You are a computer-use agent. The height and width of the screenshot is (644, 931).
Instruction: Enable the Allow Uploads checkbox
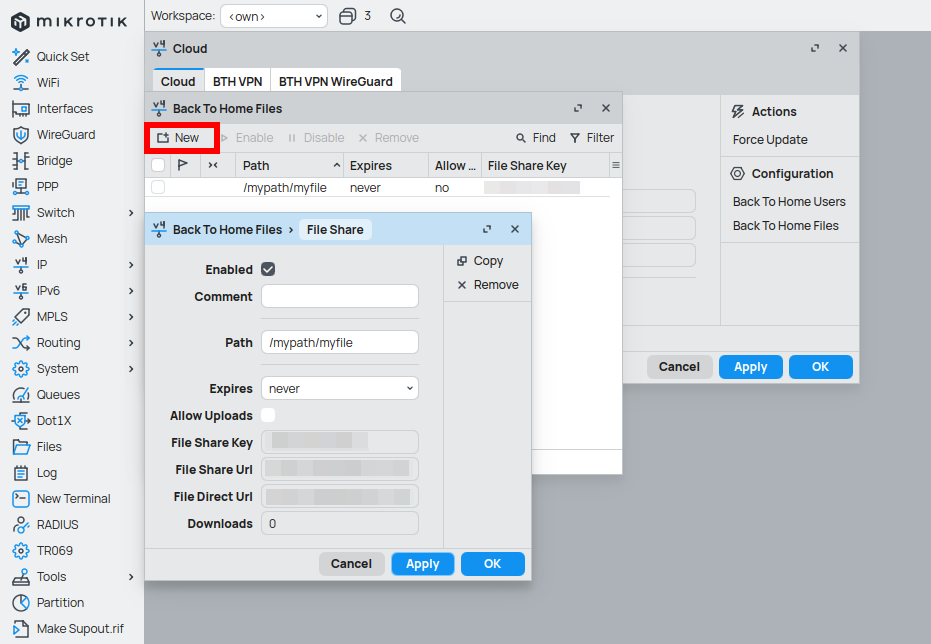pyautogui.click(x=268, y=415)
